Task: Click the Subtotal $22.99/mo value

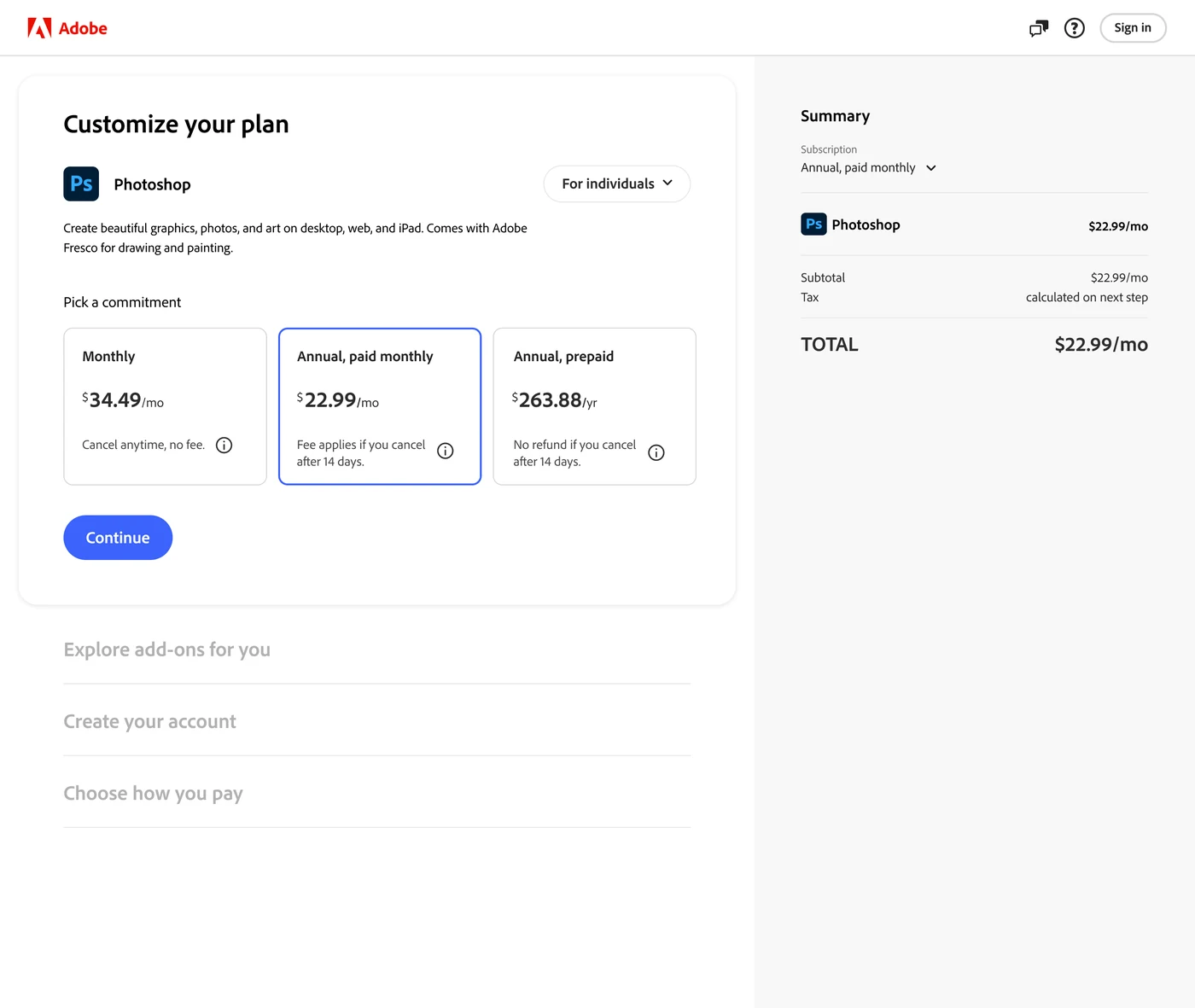Action: click(x=1119, y=277)
